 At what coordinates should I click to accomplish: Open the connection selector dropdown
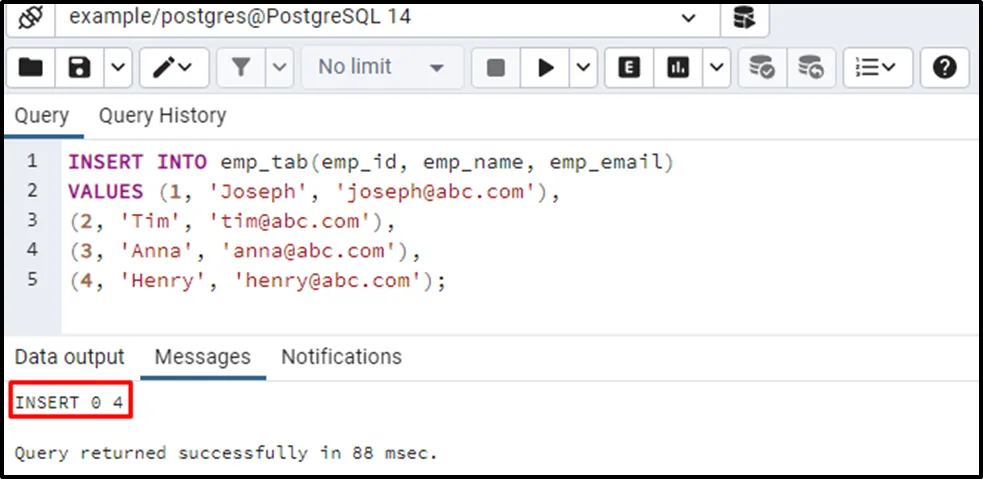[687, 18]
